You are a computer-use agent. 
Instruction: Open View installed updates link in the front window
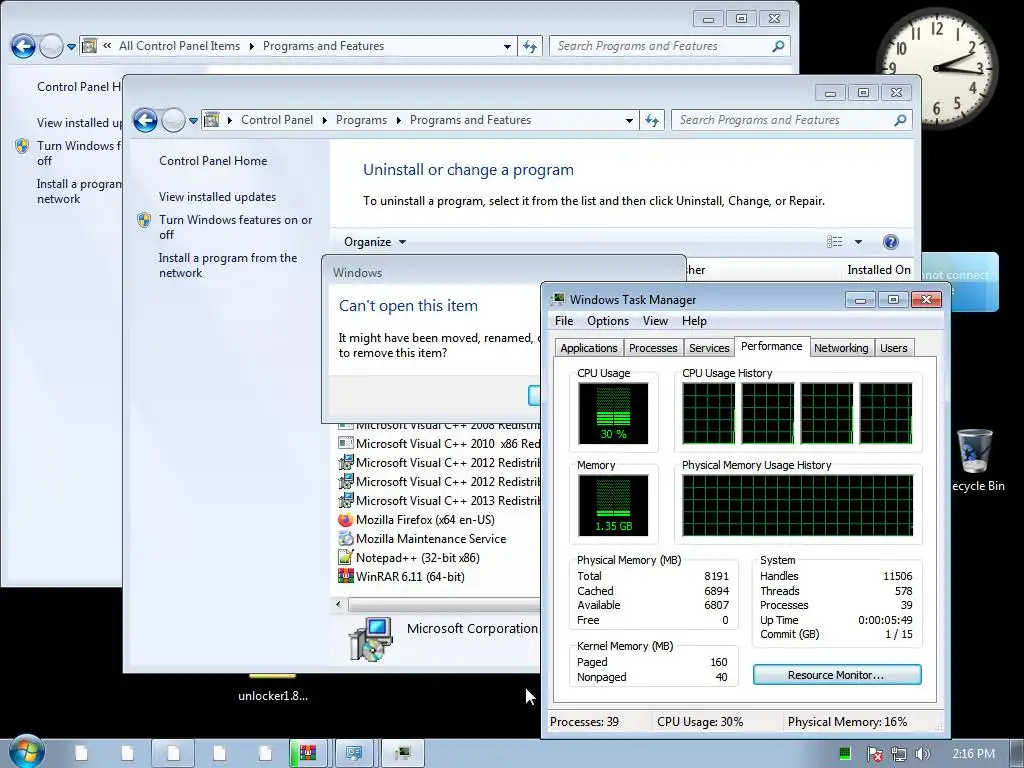point(217,197)
